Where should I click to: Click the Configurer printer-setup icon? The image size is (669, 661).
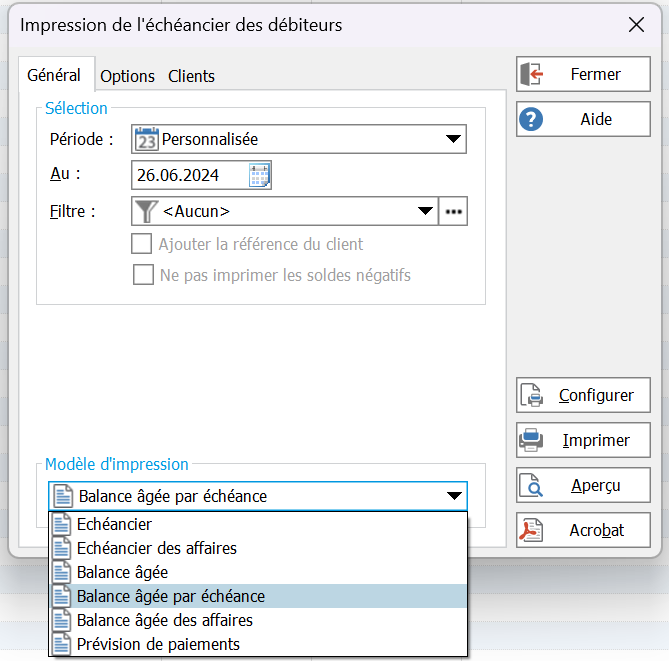coord(531,395)
